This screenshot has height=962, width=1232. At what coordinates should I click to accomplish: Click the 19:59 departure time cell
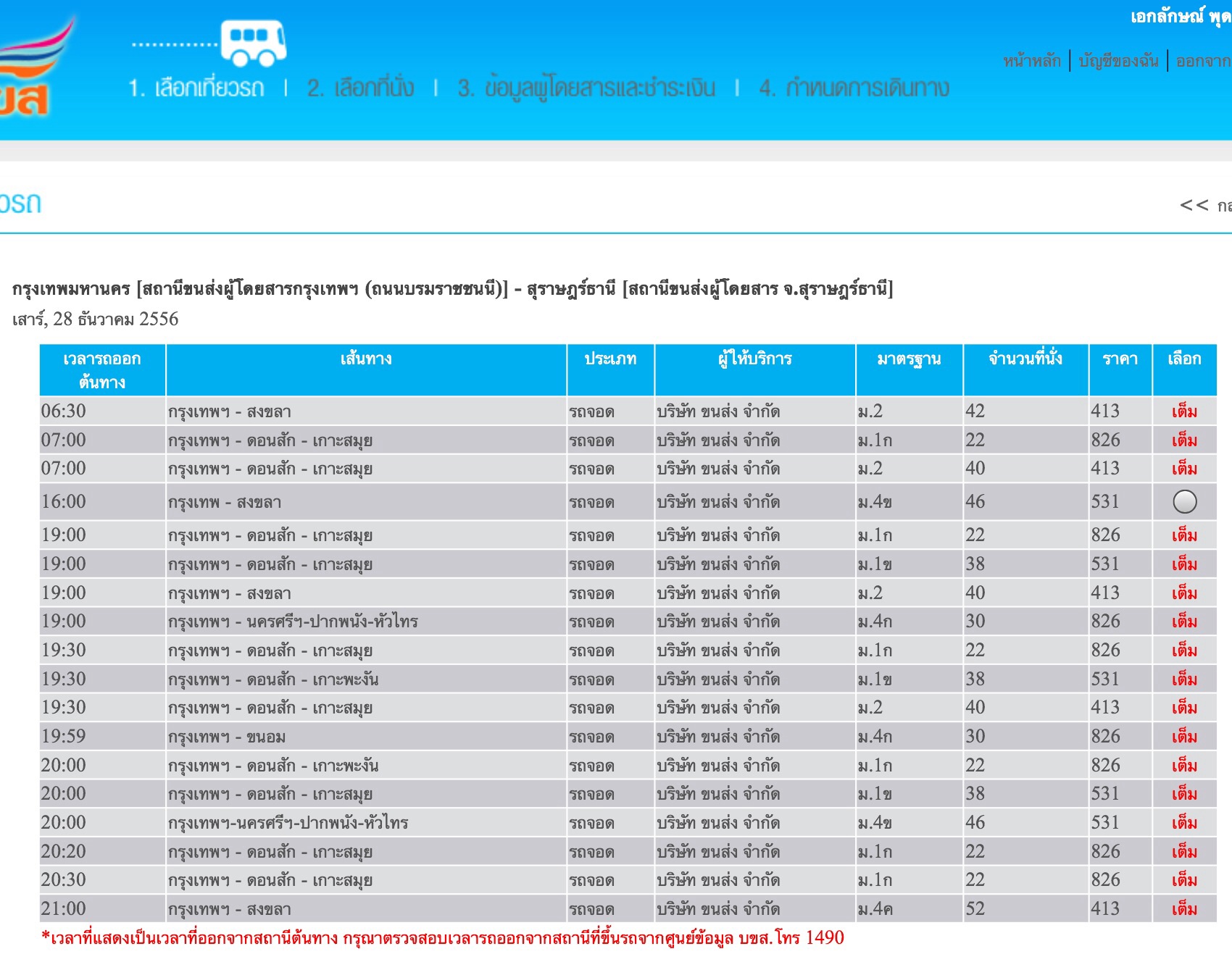(102, 736)
